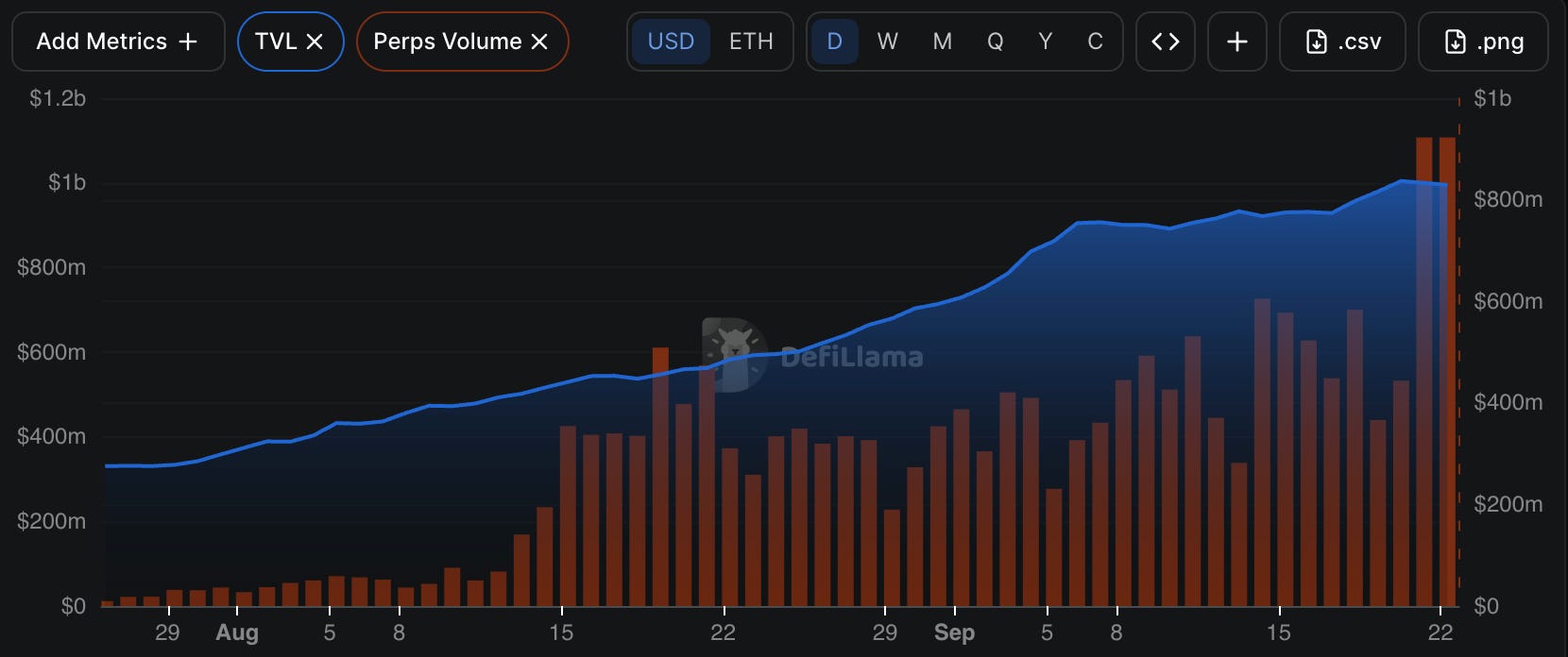
Task: Click the plus icon button beside embed
Action: tap(1236, 42)
